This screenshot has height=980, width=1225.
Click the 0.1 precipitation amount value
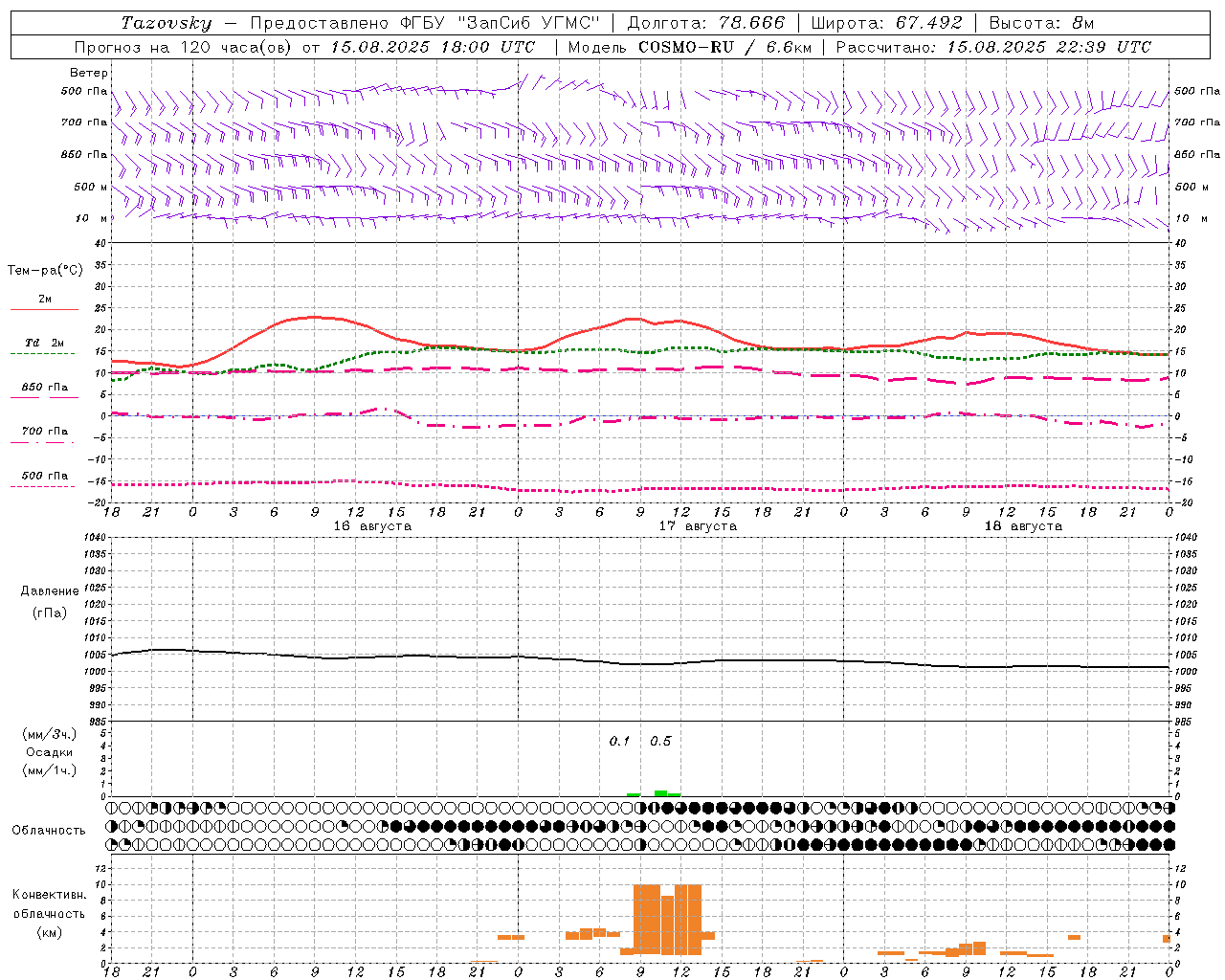coord(620,742)
